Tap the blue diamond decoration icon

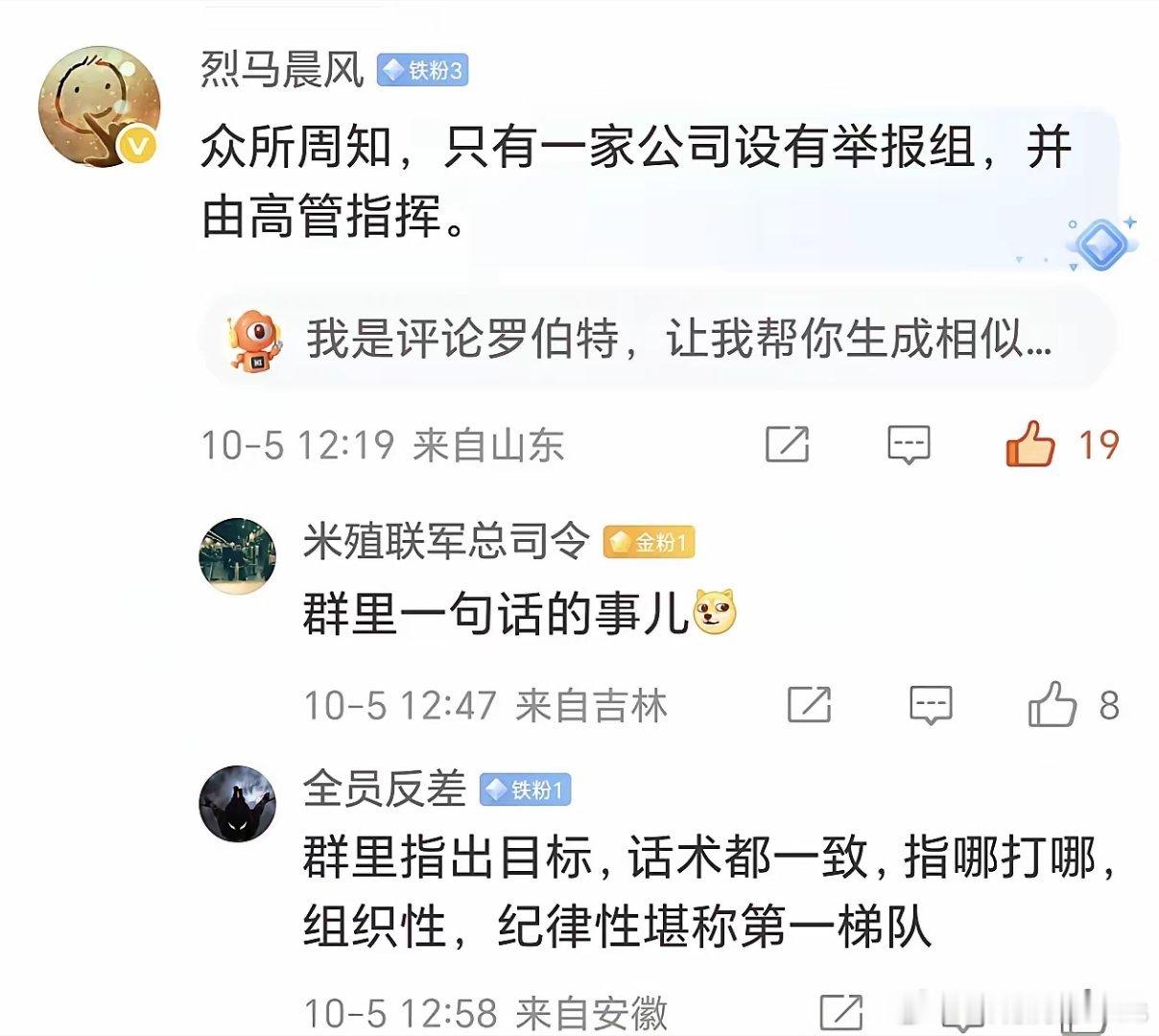[1100, 242]
